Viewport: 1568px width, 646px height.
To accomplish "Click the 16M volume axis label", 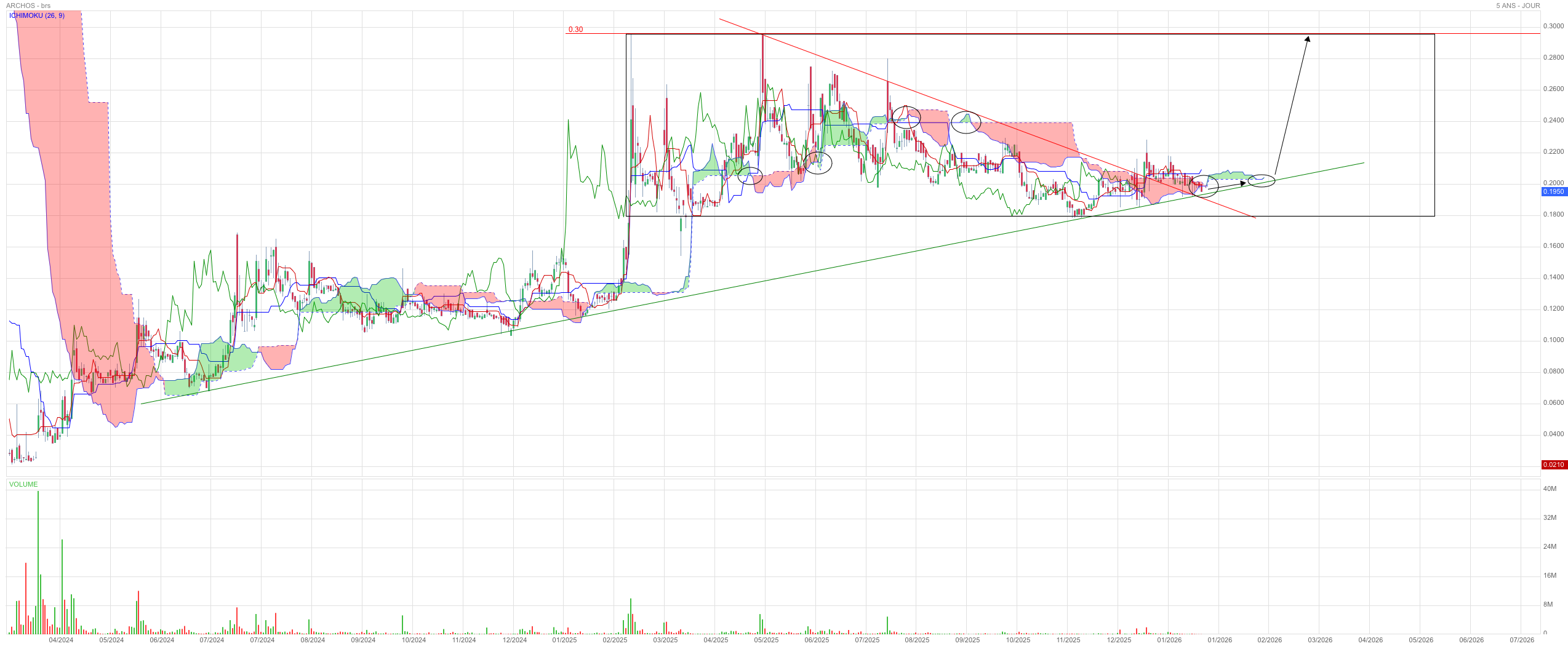I will tap(1550, 575).
